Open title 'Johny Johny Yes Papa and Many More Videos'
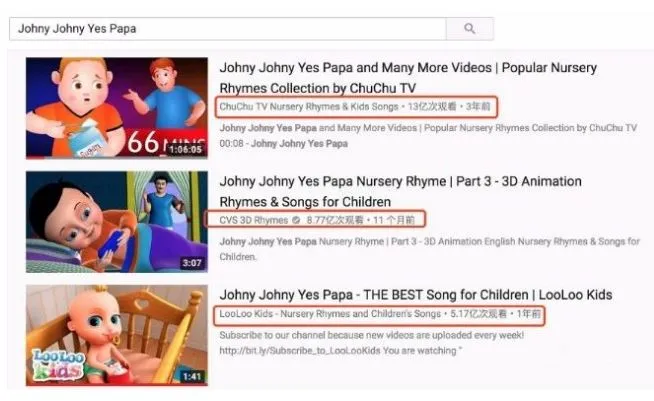This screenshot has height=401, width=654. [408, 78]
